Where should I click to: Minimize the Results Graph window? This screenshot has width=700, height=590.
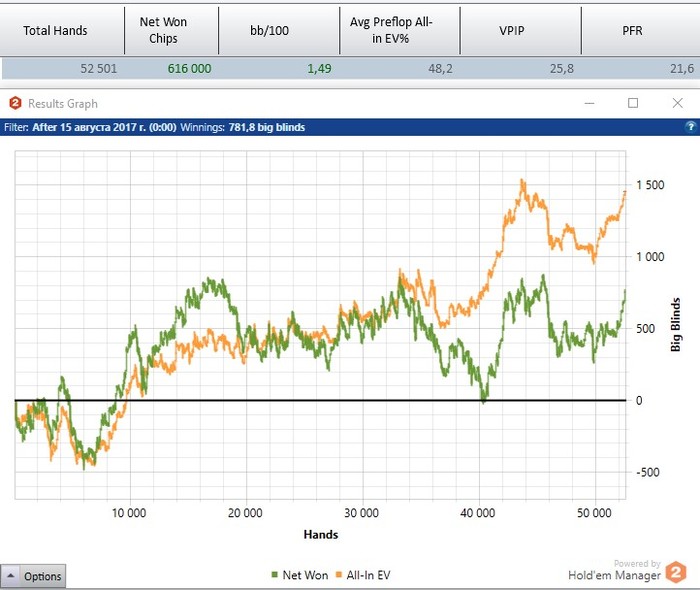tap(589, 103)
